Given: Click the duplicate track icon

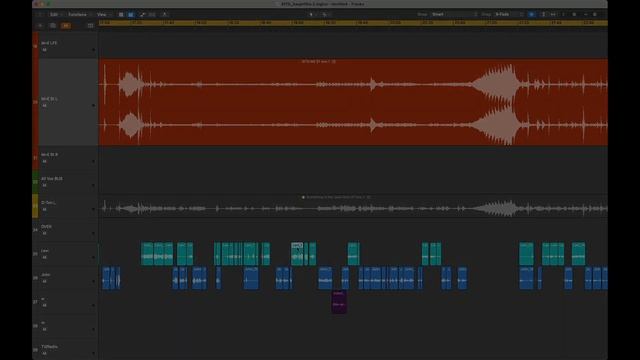Looking at the screenshot, I should coord(53,26).
